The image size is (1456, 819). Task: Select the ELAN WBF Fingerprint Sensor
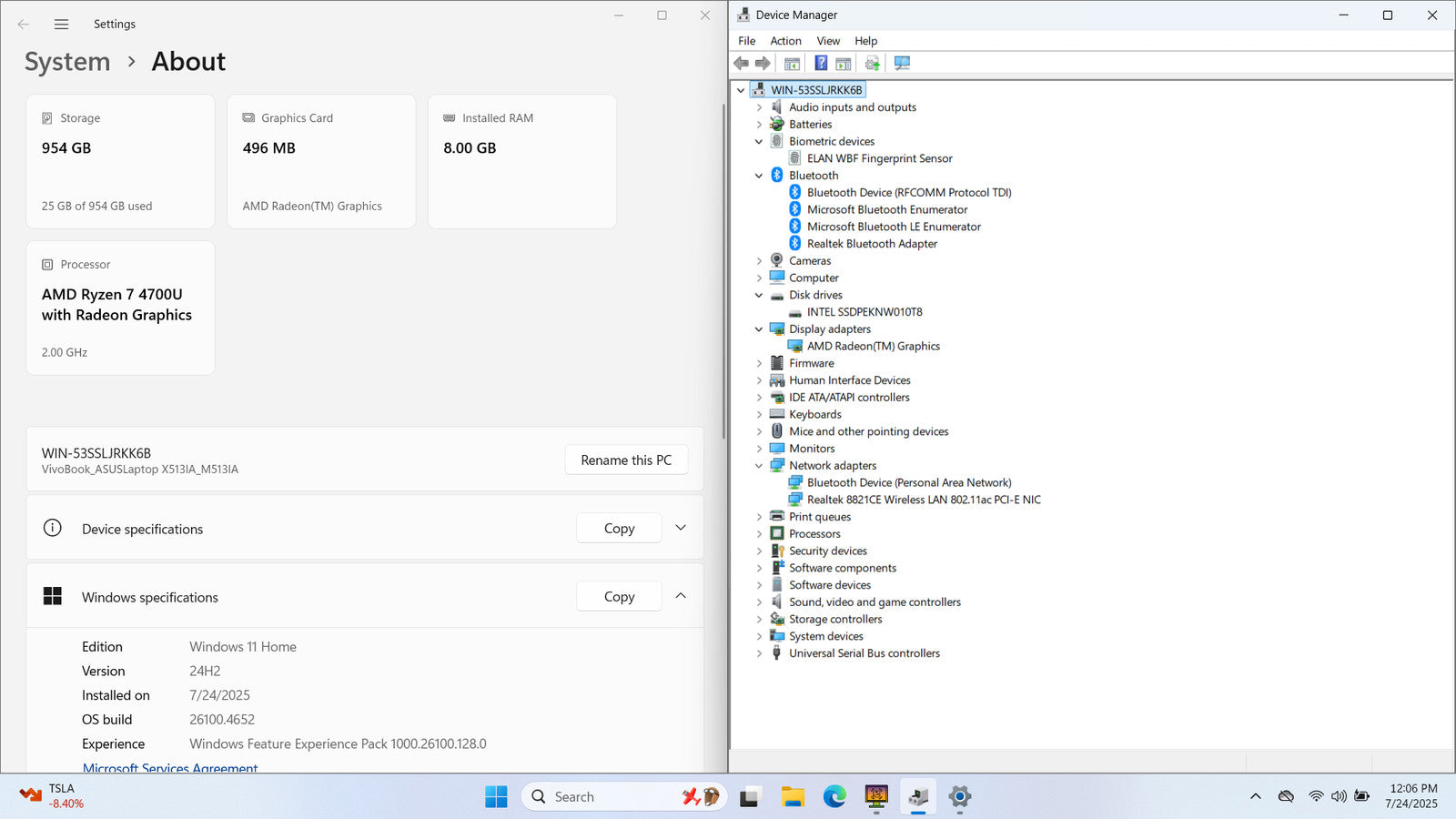[x=879, y=158]
